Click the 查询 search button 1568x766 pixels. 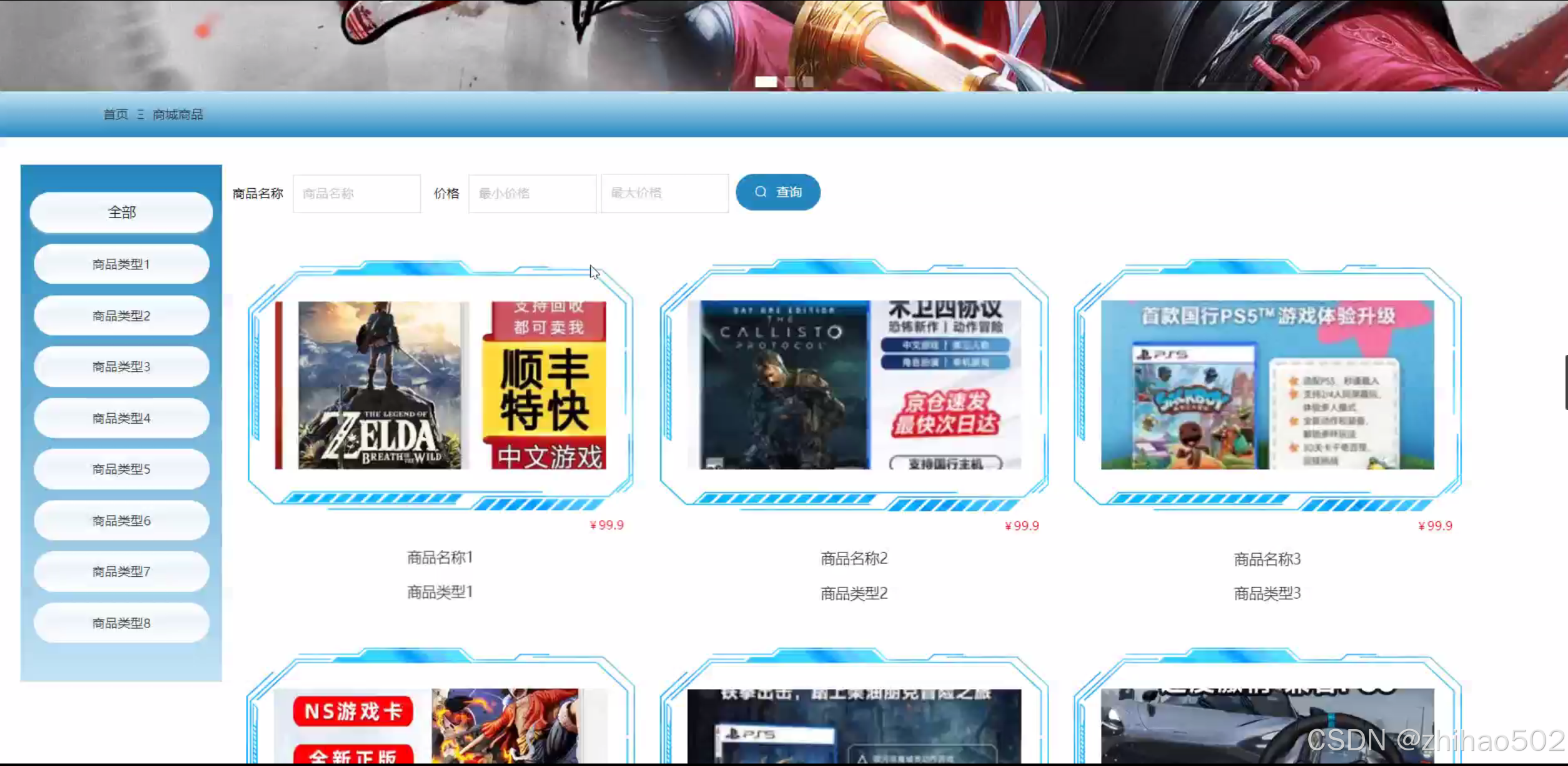[x=778, y=192]
